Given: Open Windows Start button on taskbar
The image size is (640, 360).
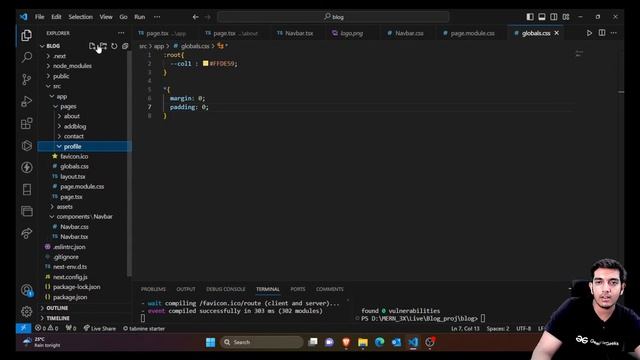Looking at the screenshot, I should click(210, 342).
